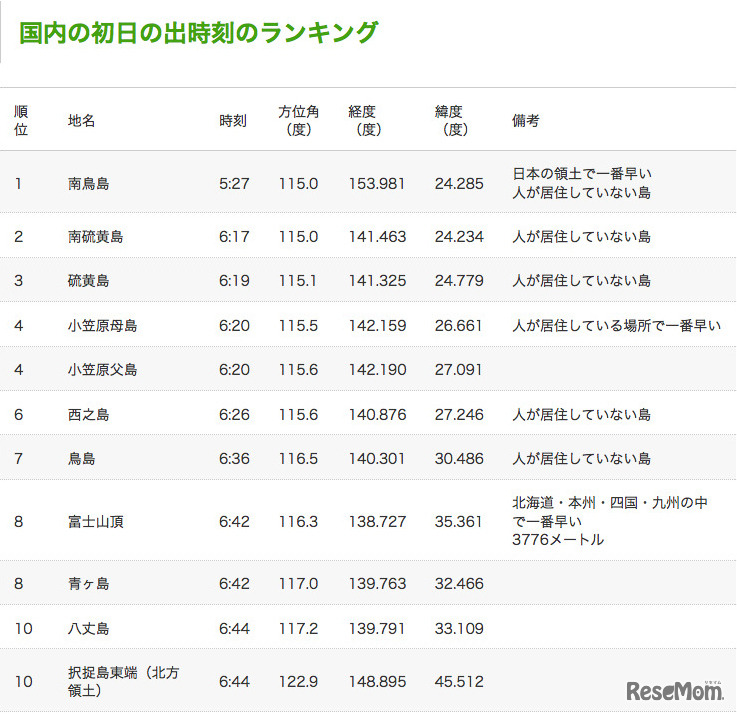Click longitude value 142.159
737x714 pixels.
click(x=377, y=325)
